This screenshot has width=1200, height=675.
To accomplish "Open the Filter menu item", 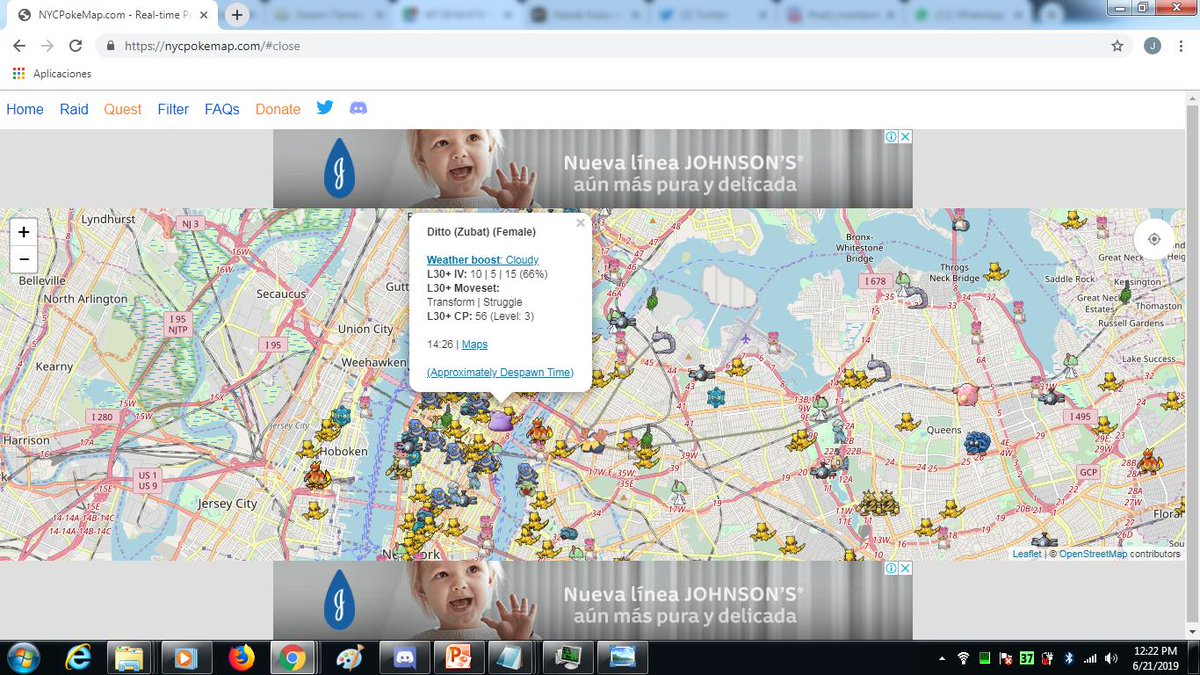I will (173, 109).
